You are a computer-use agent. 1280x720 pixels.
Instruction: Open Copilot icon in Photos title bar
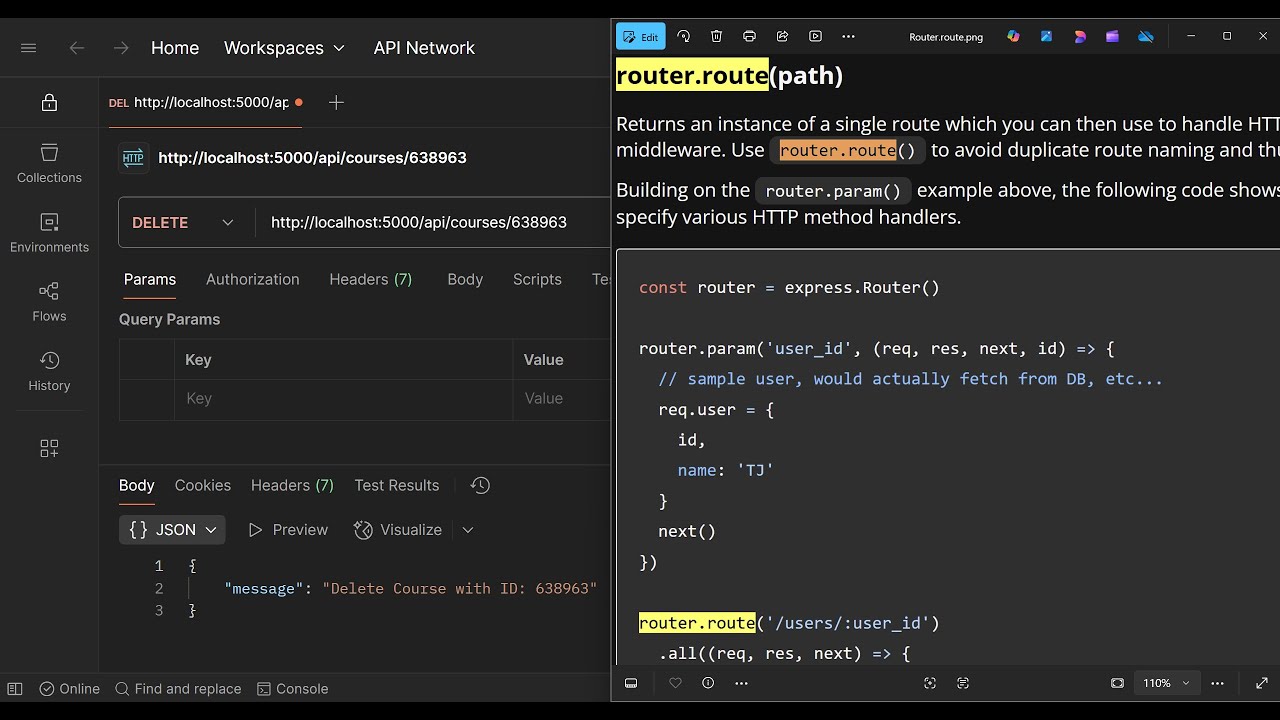(x=1013, y=36)
